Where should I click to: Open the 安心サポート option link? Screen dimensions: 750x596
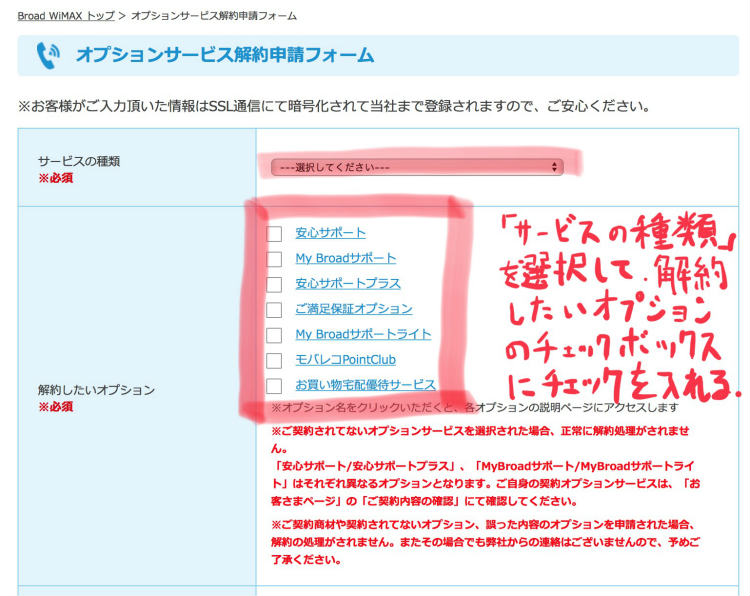331,233
